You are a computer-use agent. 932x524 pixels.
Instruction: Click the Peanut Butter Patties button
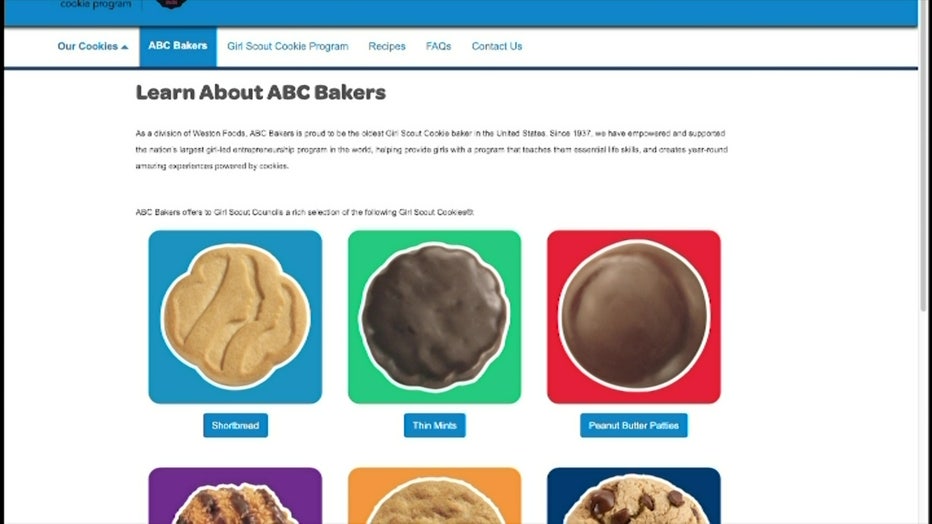634,425
